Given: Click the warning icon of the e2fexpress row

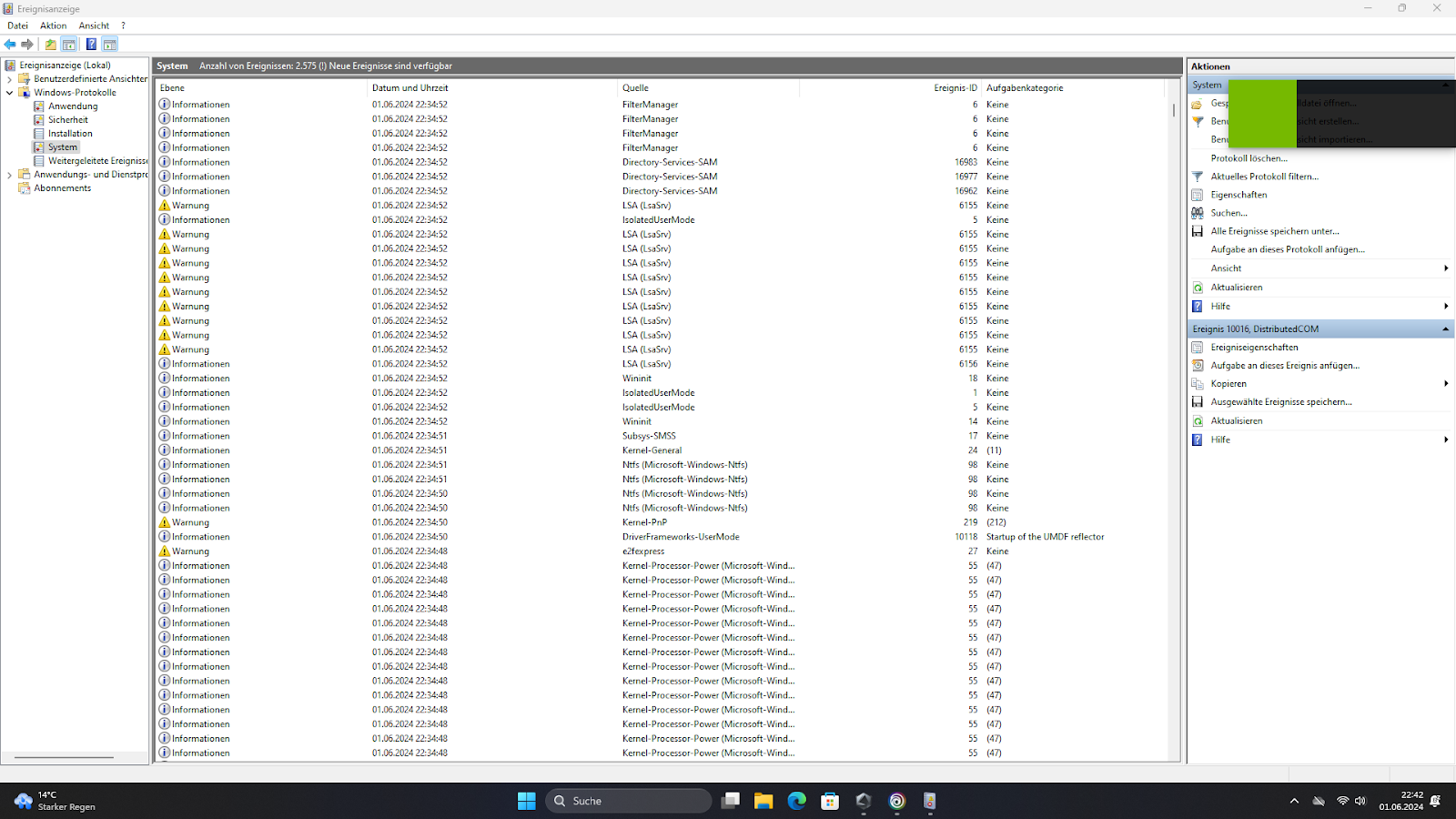Looking at the screenshot, I should click(x=165, y=551).
